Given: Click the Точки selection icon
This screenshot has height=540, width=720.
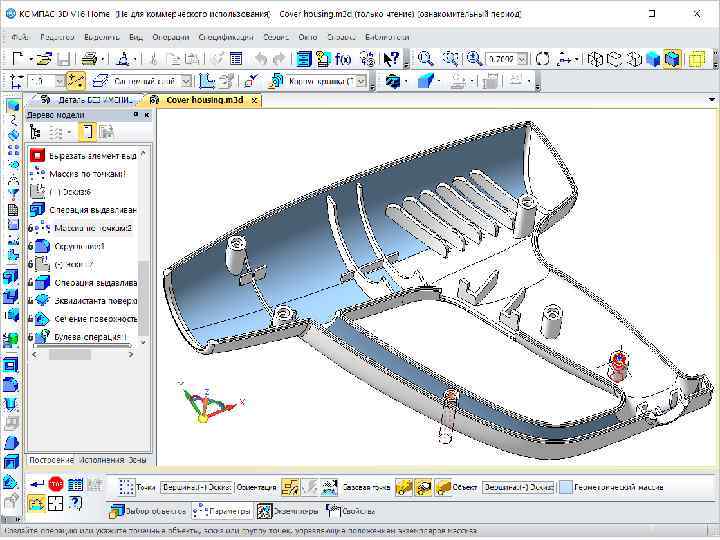Looking at the screenshot, I should [126, 487].
